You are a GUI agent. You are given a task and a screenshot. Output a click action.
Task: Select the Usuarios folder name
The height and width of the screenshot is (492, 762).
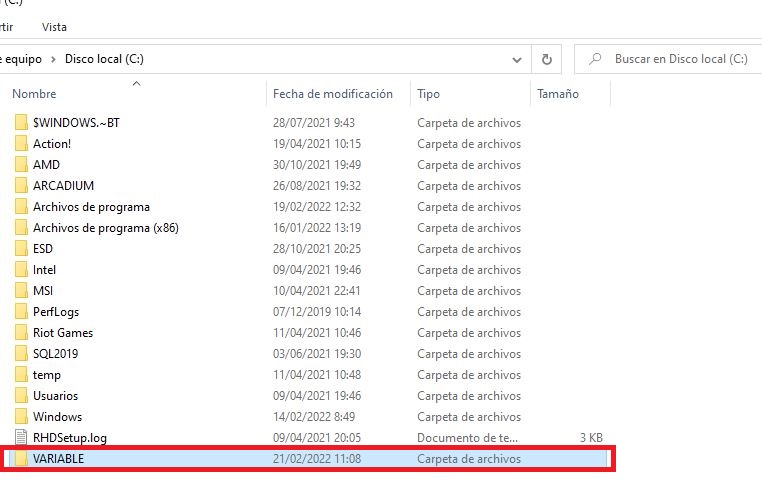pyautogui.click(x=55, y=395)
